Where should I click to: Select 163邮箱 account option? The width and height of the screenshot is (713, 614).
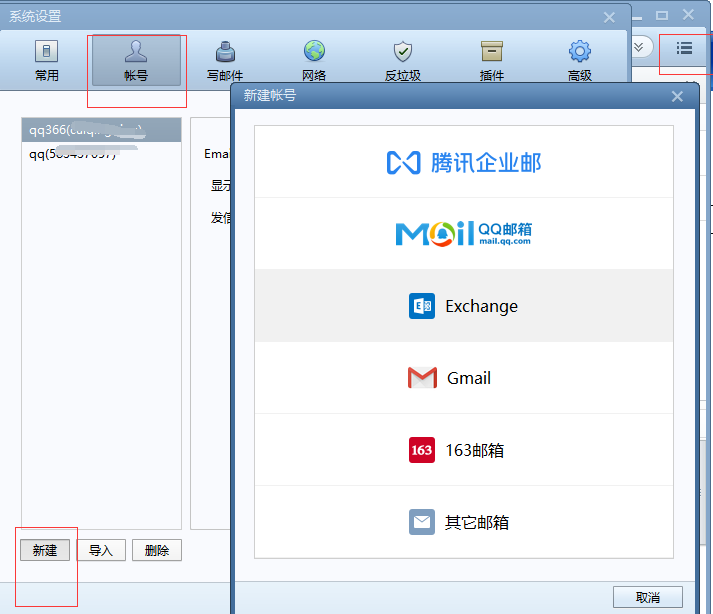pos(464,450)
